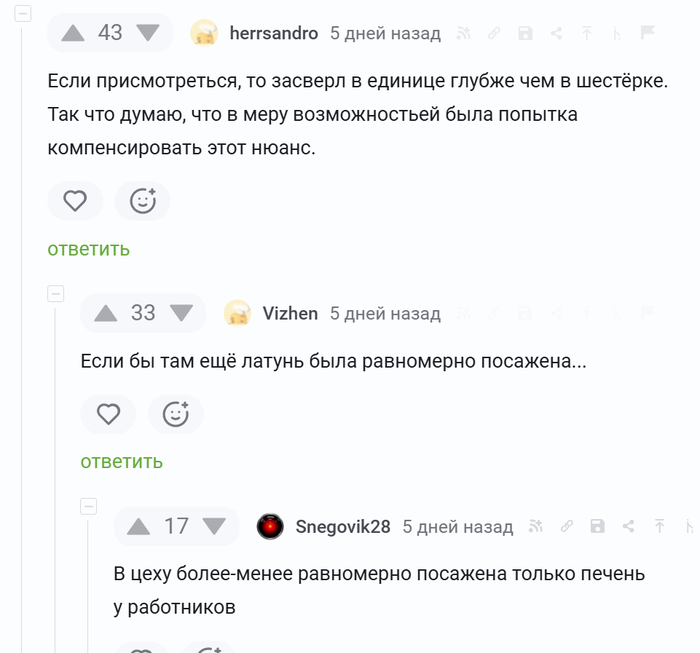Open emoji reactions under Vizhen's comment
700x653 pixels.
[x=175, y=414]
